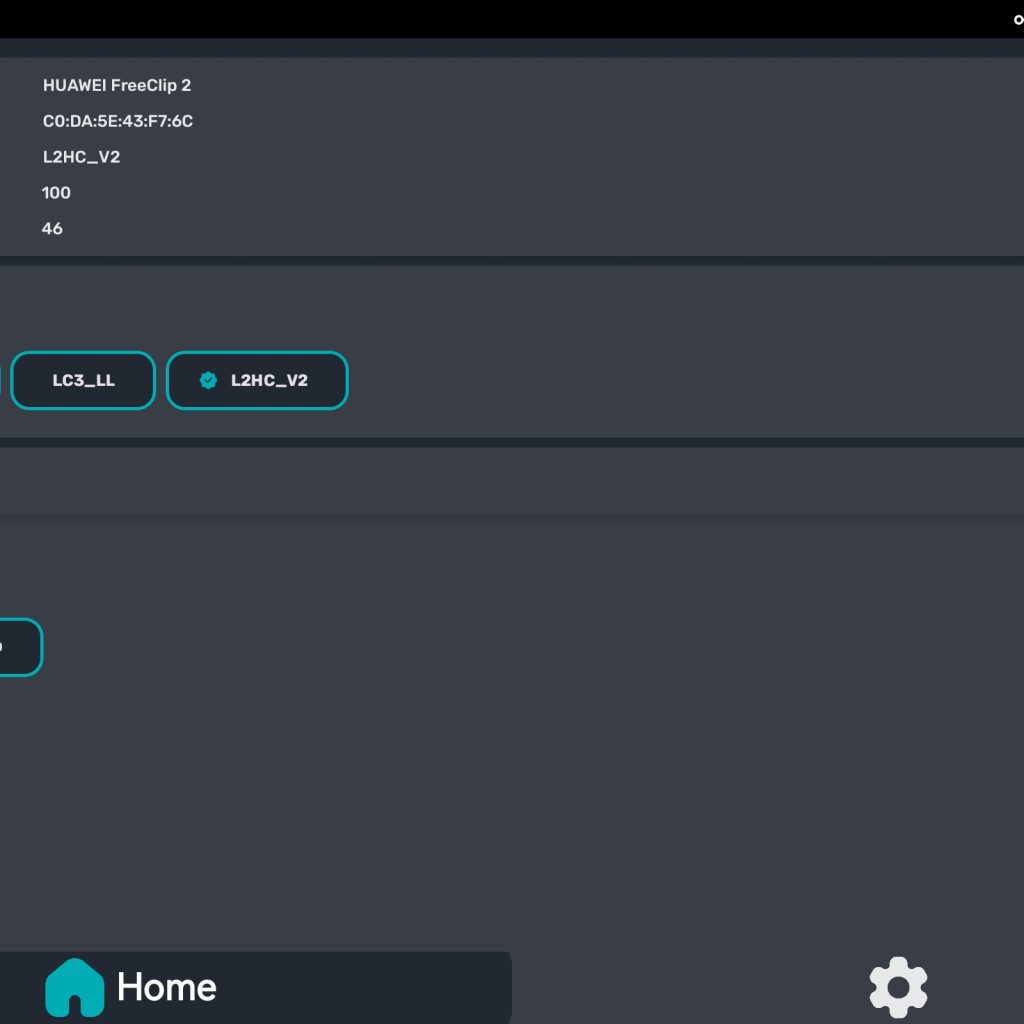Choose the L2HC_V2 codec button text
Screen dimensions: 1024x1024
click(269, 380)
